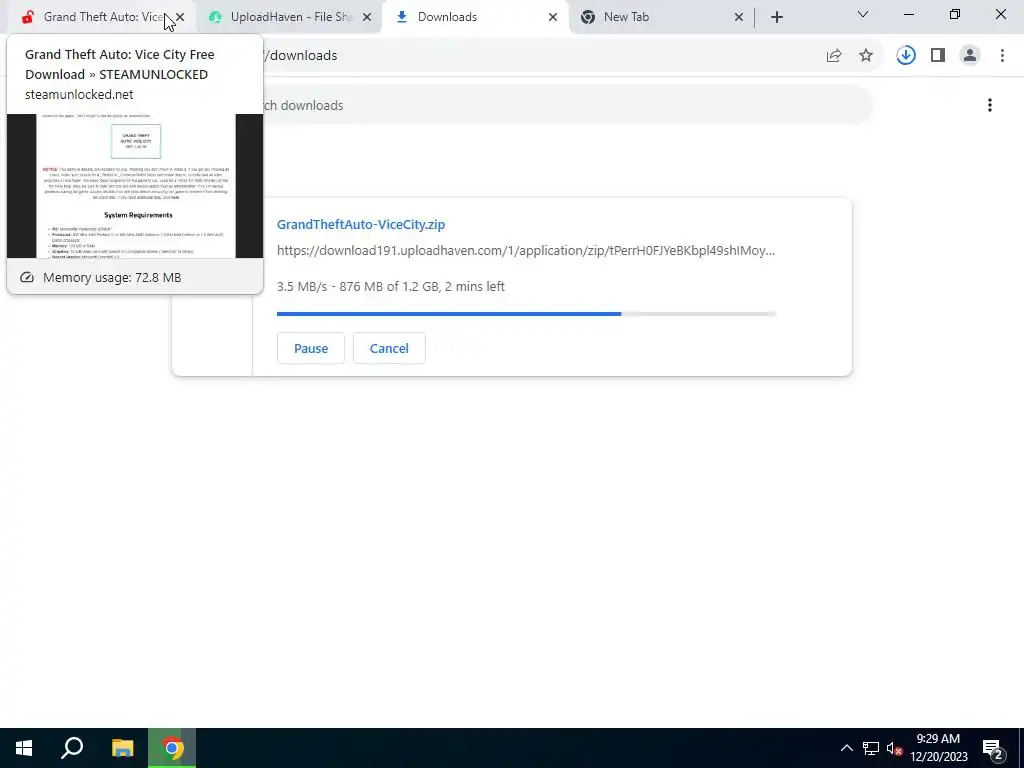Open the GrandTheftAuto-ViceCity.zip file link
This screenshot has height=768, width=1024.
(360, 224)
